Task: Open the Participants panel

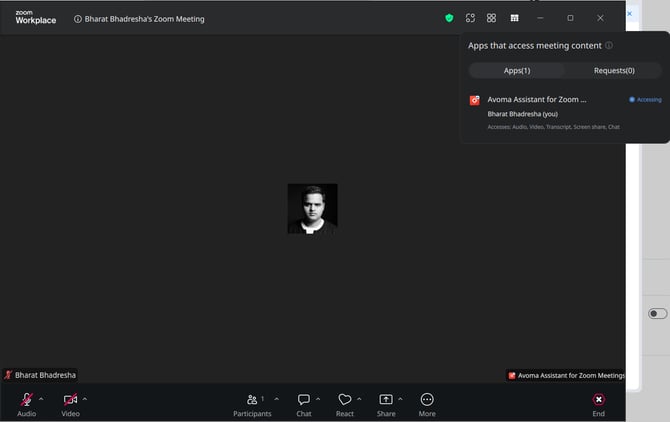Action: coord(252,404)
